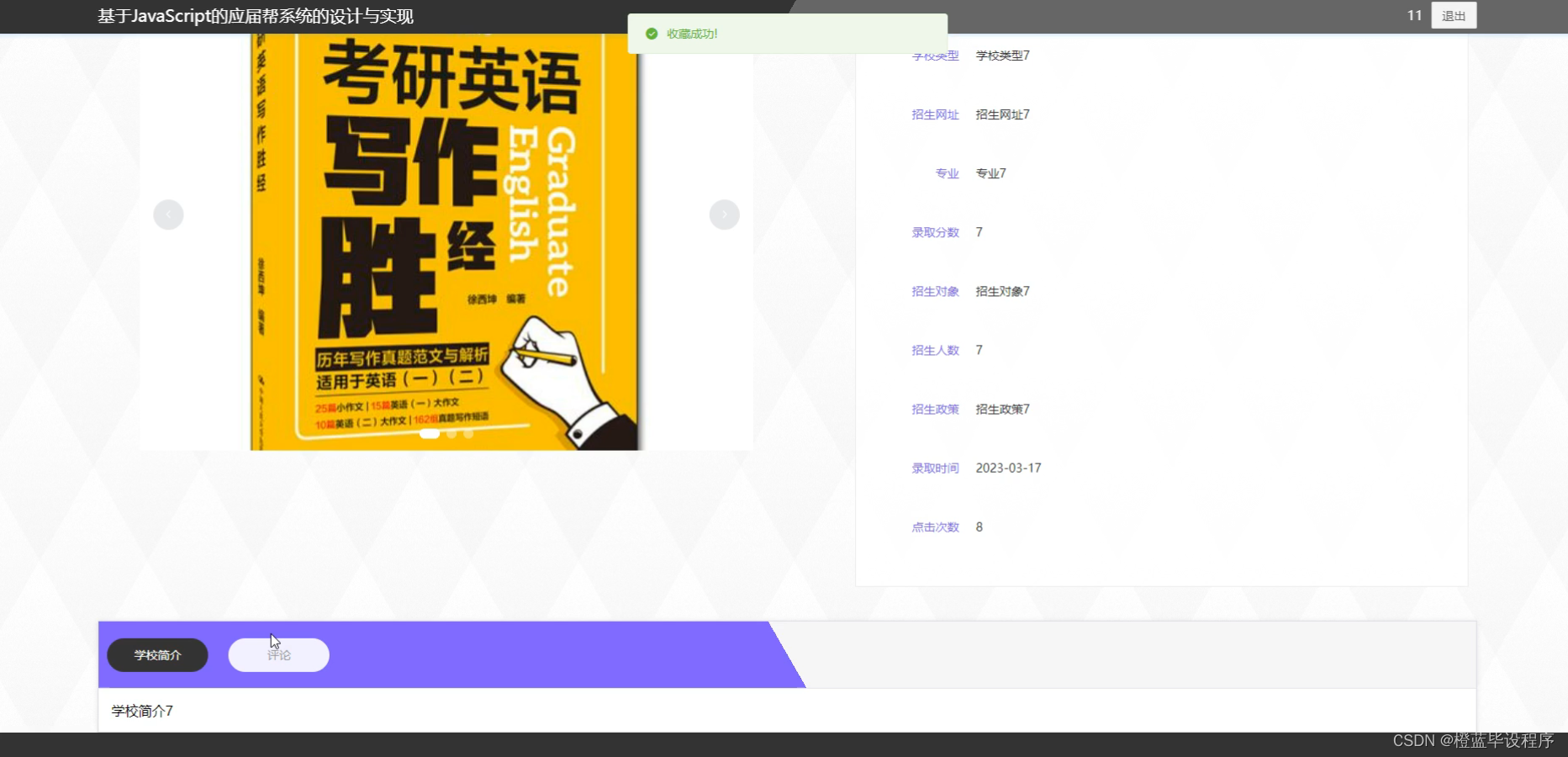Image resolution: width=1568 pixels, height=757 pixels.
Task: Select the third carousel indicator dot
Action: tap(468, 434)
